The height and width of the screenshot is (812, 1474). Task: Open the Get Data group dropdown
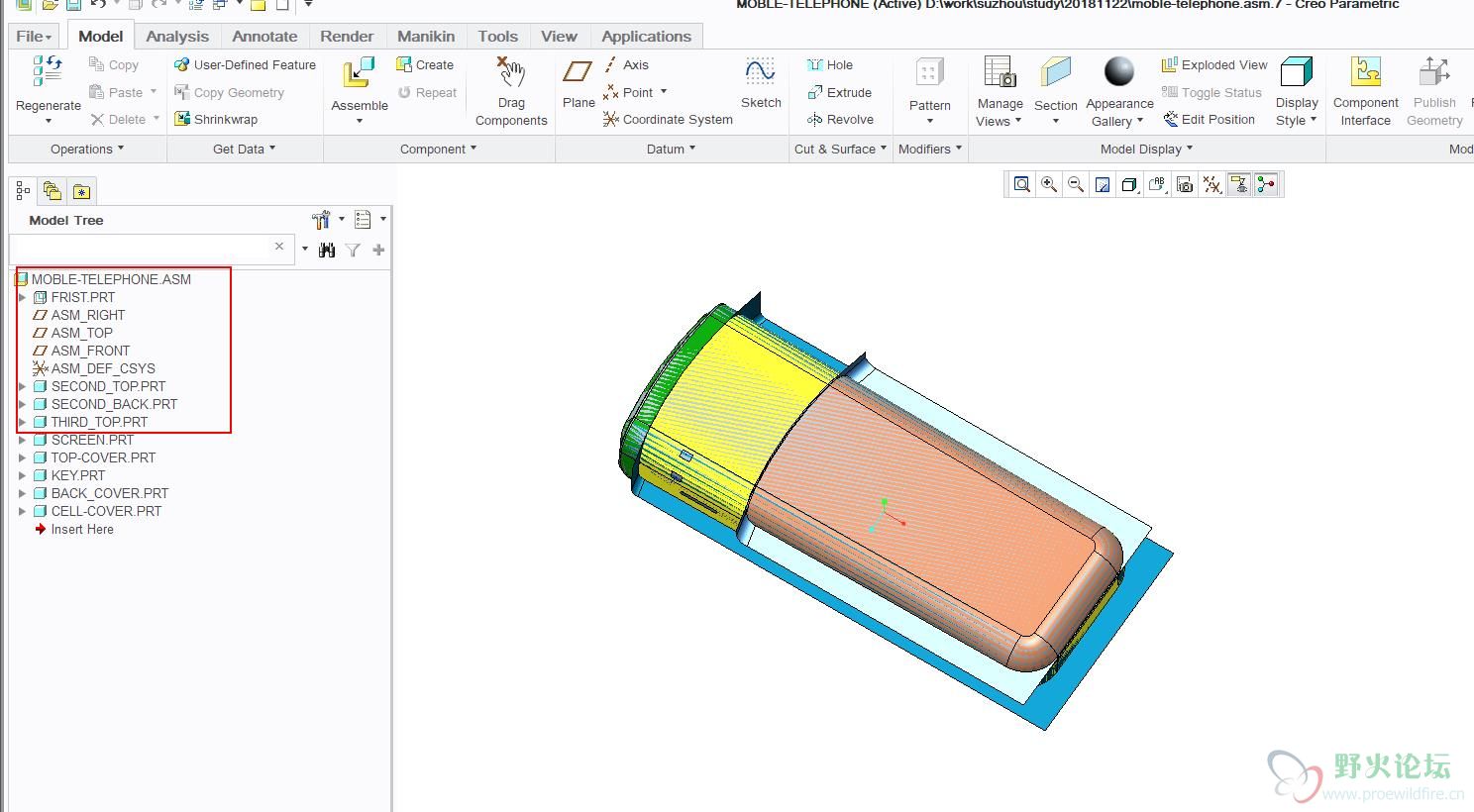(245, 149)
